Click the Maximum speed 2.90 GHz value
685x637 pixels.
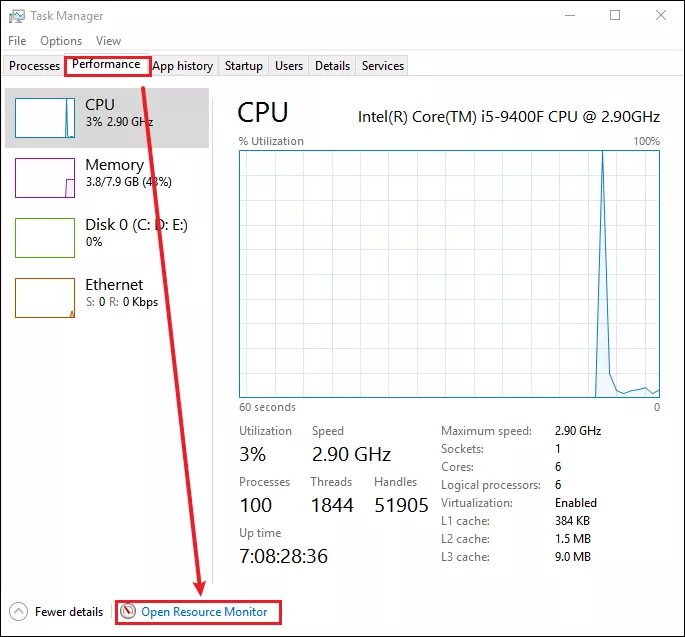[x=578, y=431]
